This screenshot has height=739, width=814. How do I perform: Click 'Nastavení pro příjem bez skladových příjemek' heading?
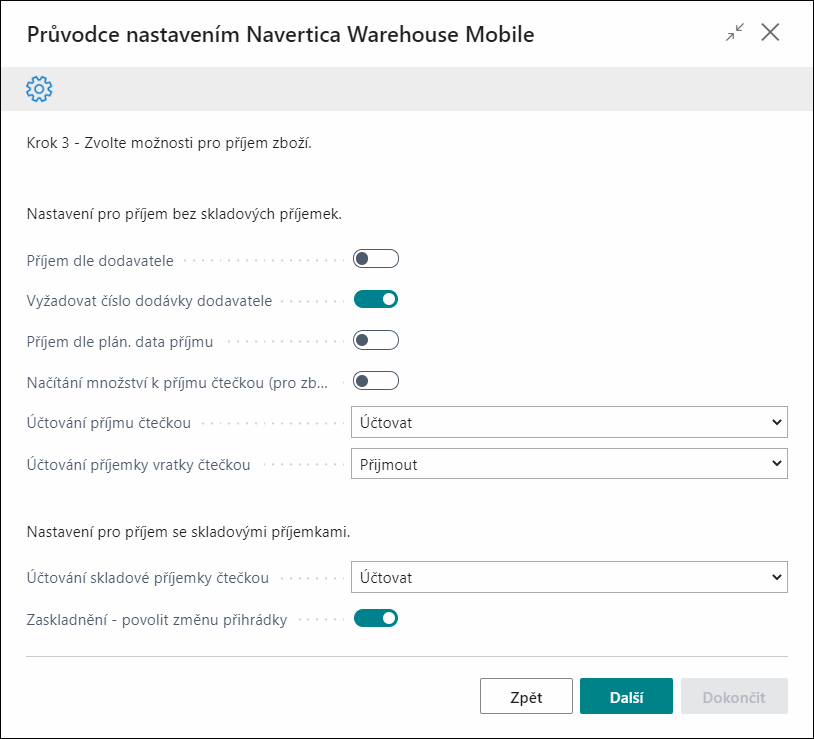[x=184, y=214]
